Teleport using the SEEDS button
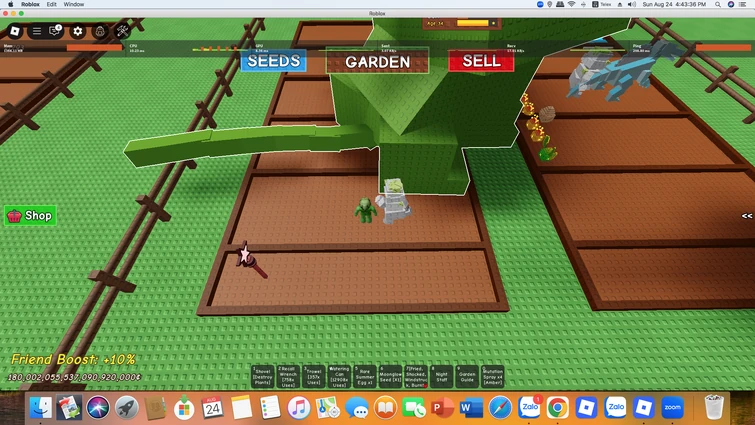 [x=273, y=61]
